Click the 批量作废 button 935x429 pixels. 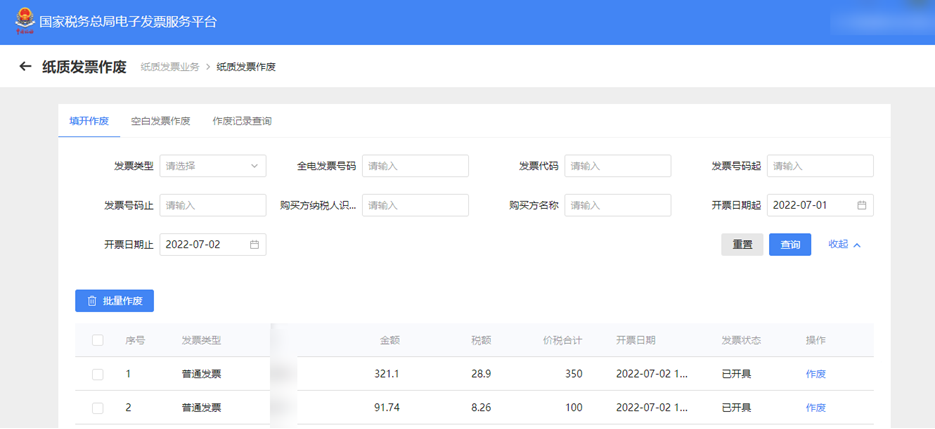click(x=114, y=301)
